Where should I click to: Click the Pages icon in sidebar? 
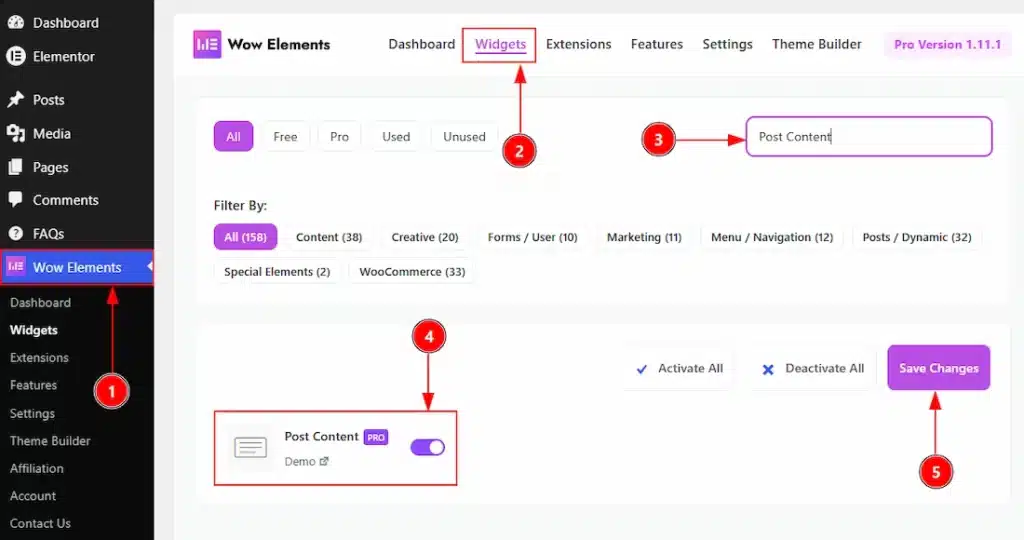pyautogui.click(x=16, y=167)
